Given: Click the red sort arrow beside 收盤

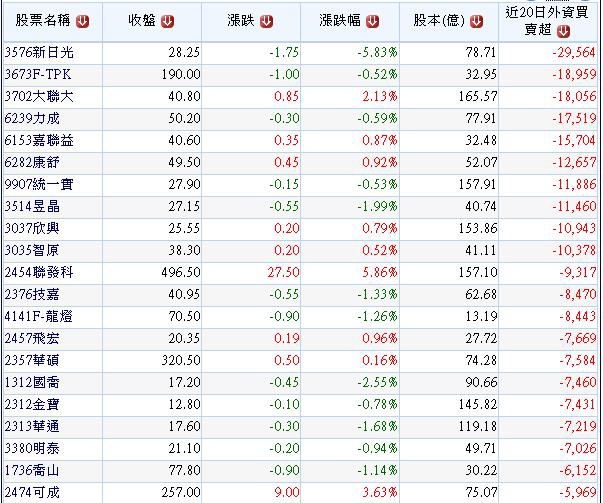Looking at the screenshot, I should click(167, 22).
